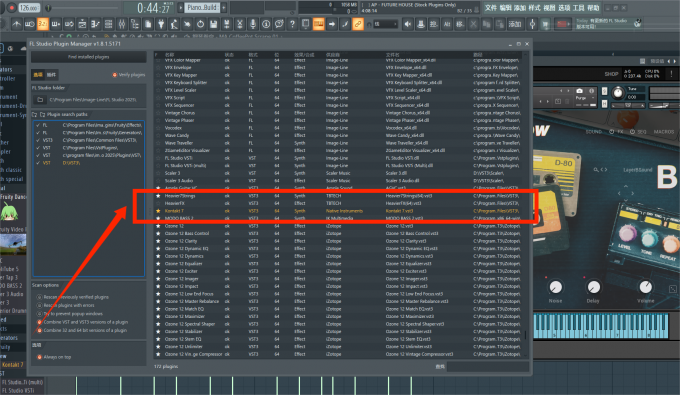Click the Tune knob in Kontakt

[618, 92]
